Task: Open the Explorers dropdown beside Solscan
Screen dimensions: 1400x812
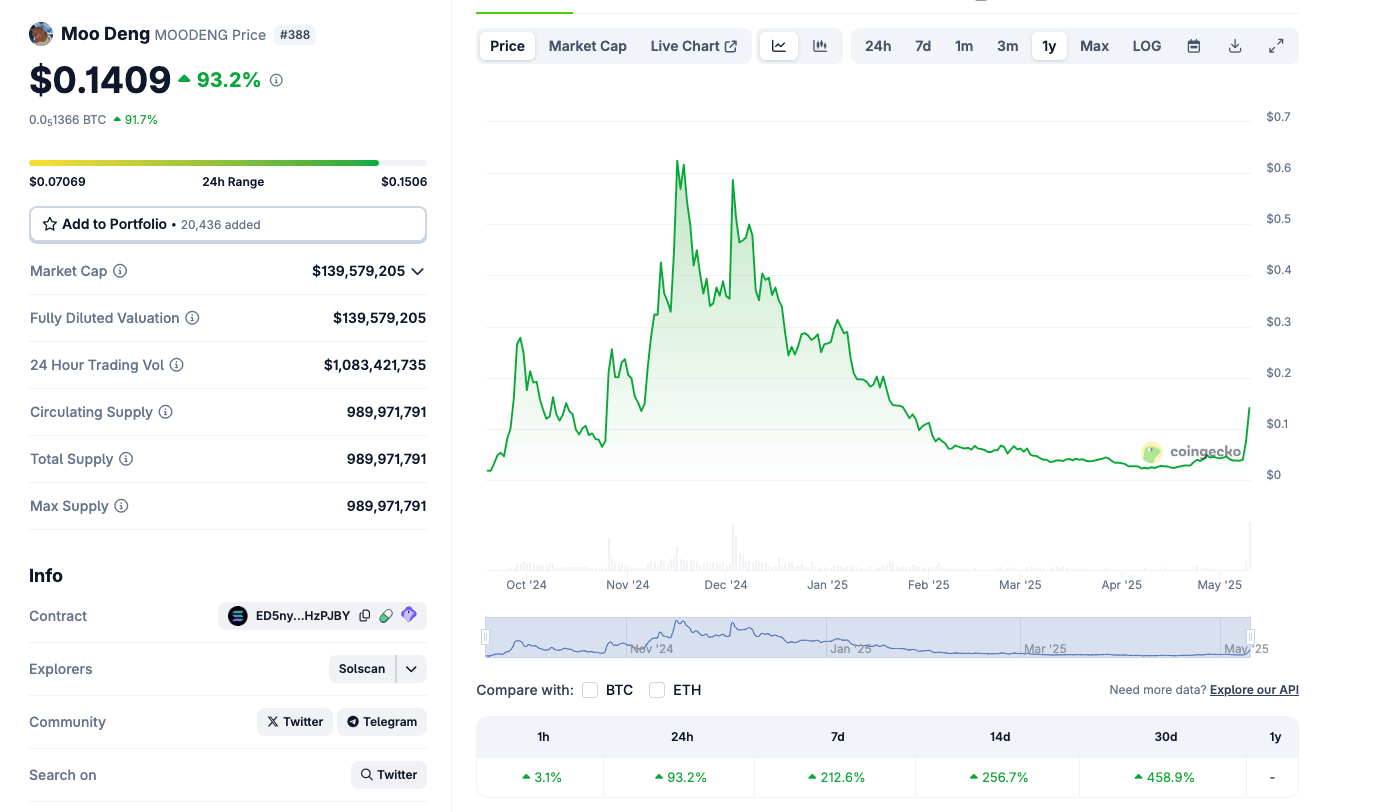Action: pos(411,668)
